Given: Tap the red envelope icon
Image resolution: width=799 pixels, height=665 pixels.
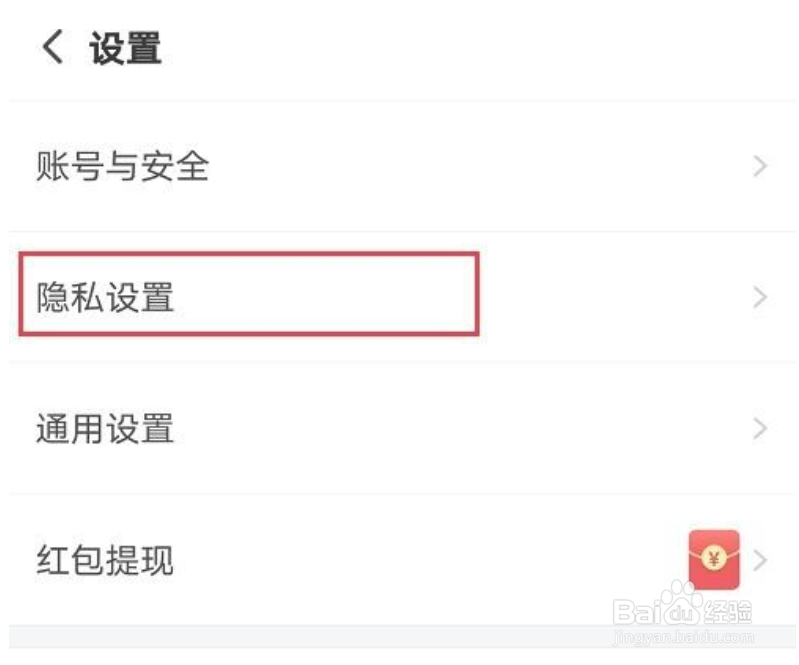Looking at the screenshot, I should (714, 559).
